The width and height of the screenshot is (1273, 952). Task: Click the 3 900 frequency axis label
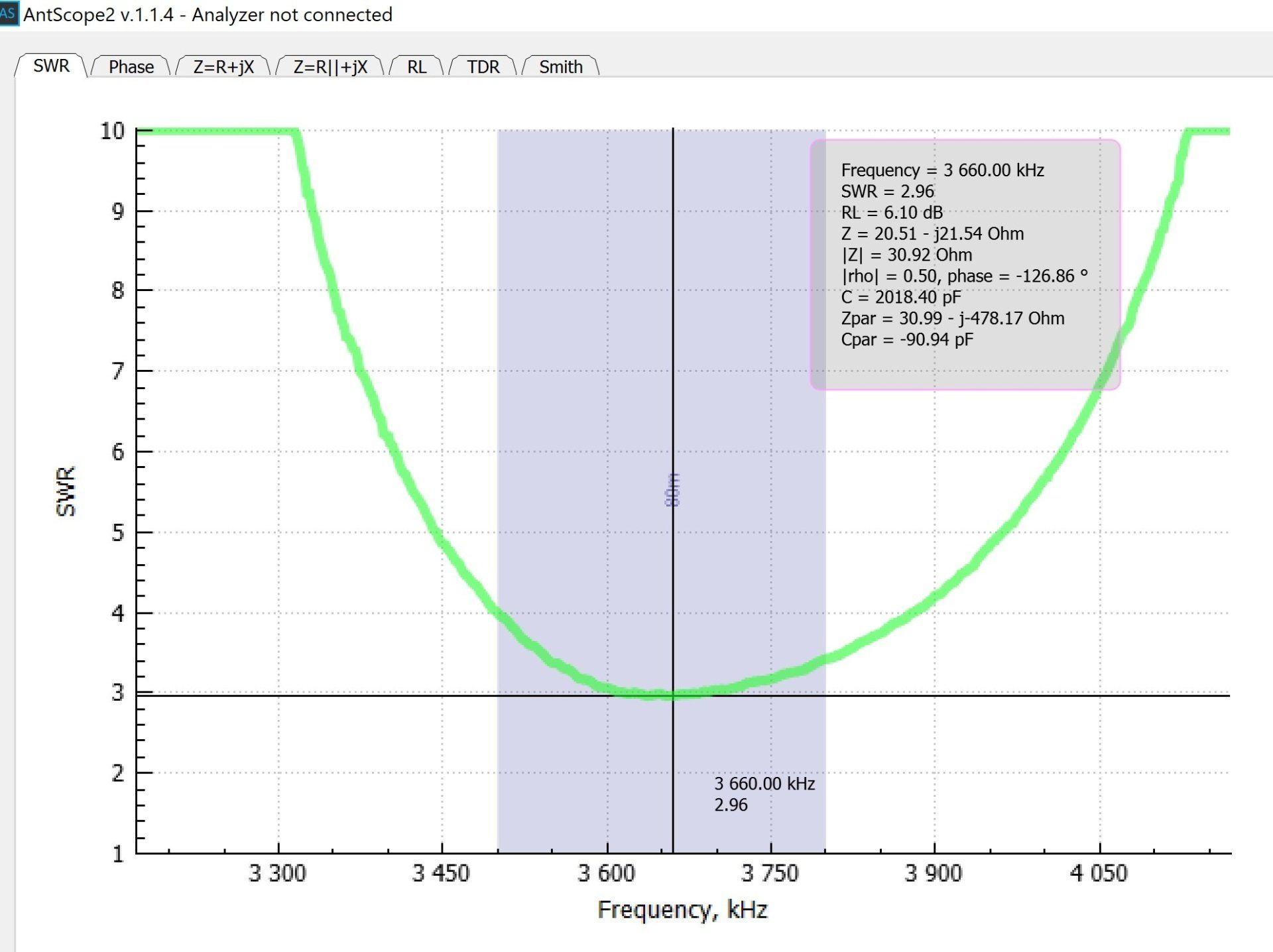click(934, 873)
